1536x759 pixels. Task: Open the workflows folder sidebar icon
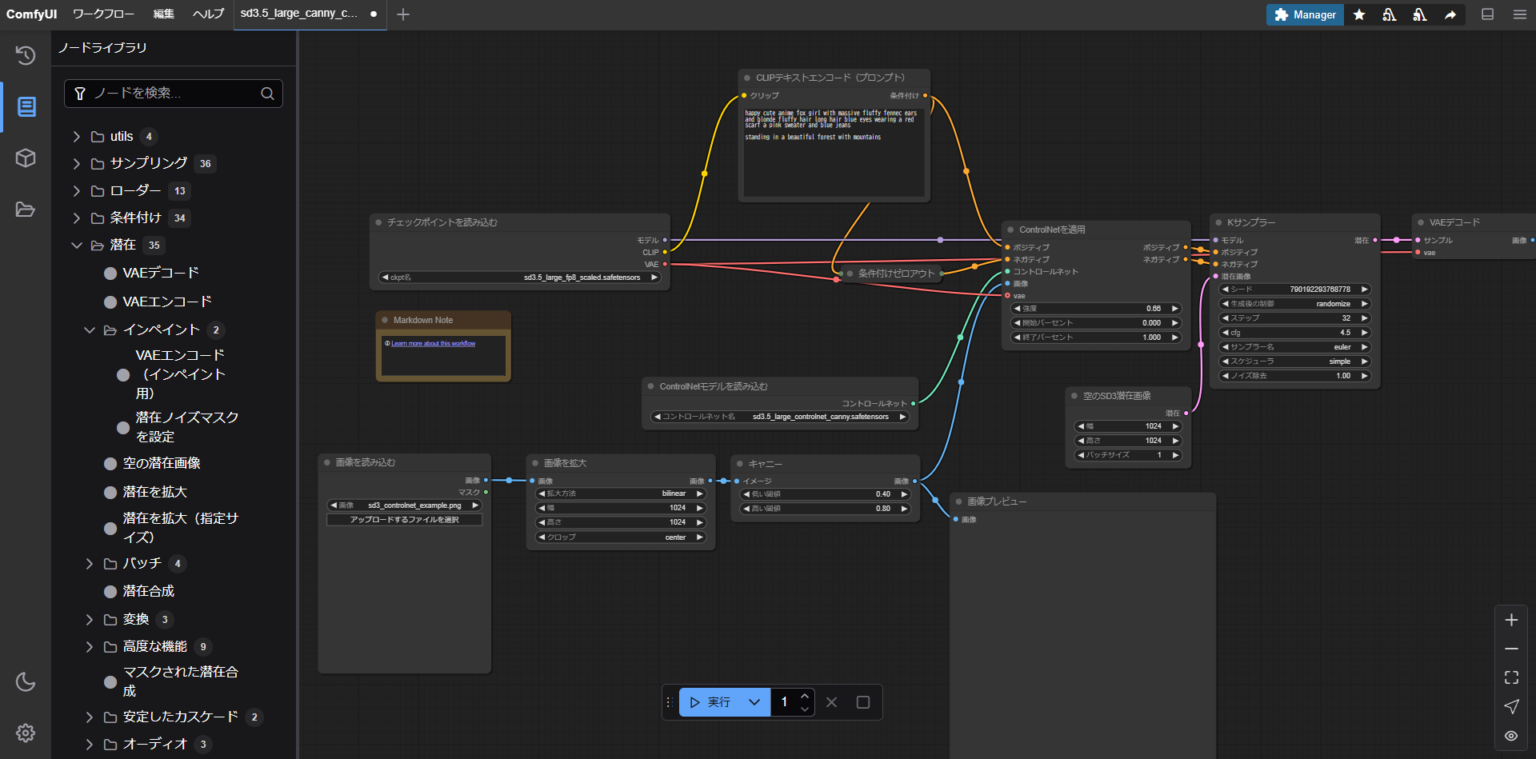26,209
